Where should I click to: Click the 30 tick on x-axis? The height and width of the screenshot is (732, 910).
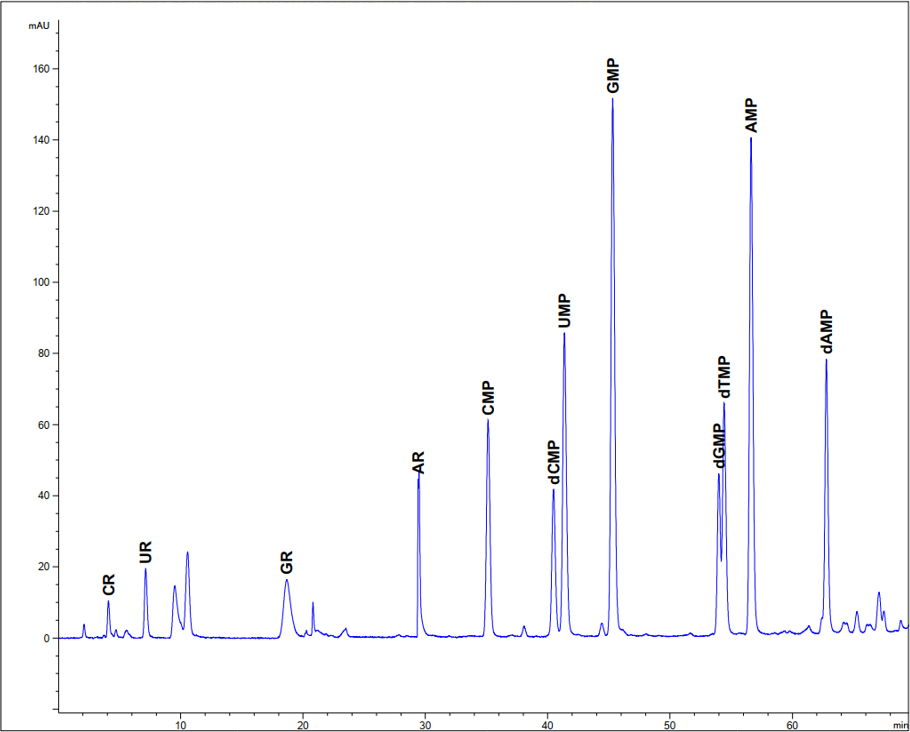tap(425, 723)
